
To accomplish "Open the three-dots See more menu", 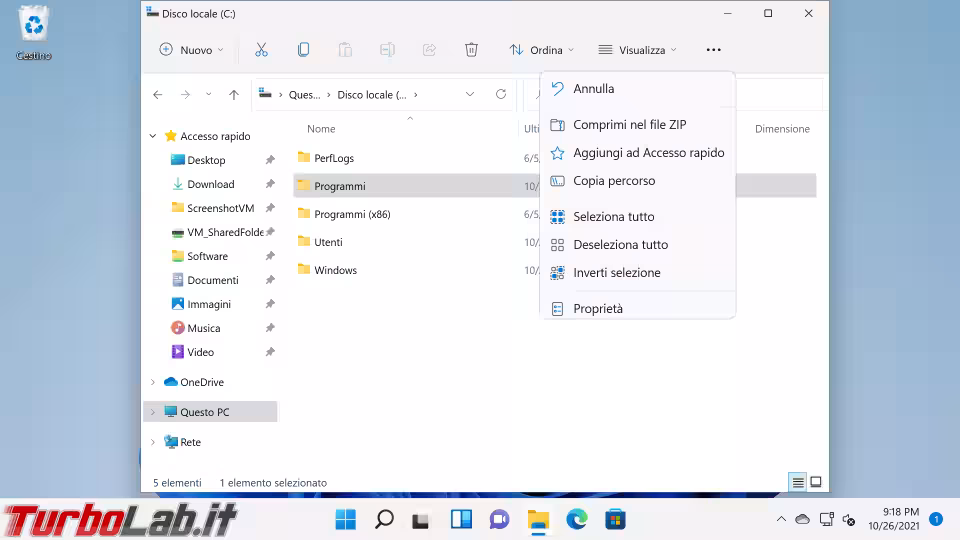I will [x=713, y=50].
